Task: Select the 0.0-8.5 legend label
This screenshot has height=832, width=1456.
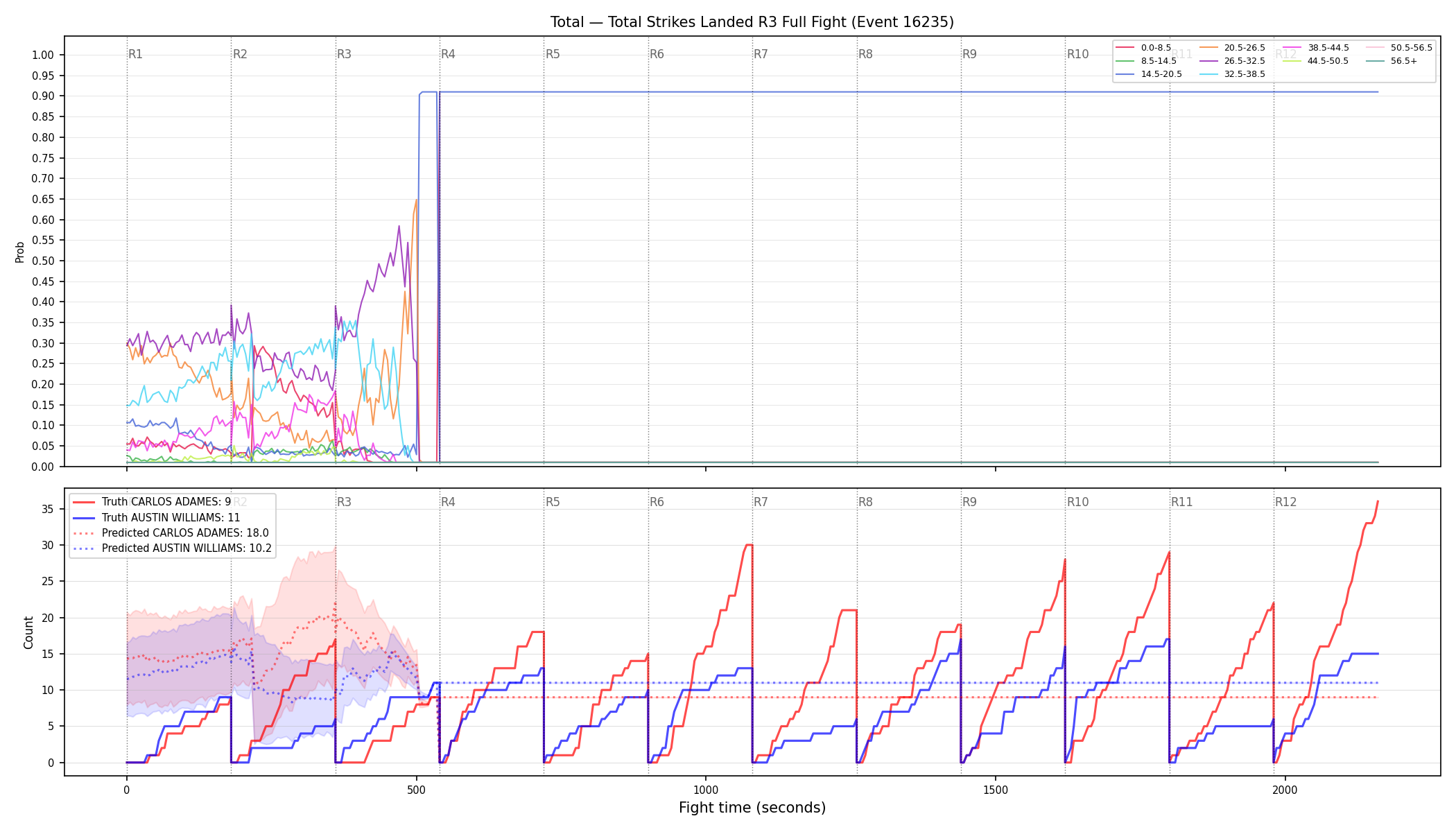Action: click(x=1156, y=48)
